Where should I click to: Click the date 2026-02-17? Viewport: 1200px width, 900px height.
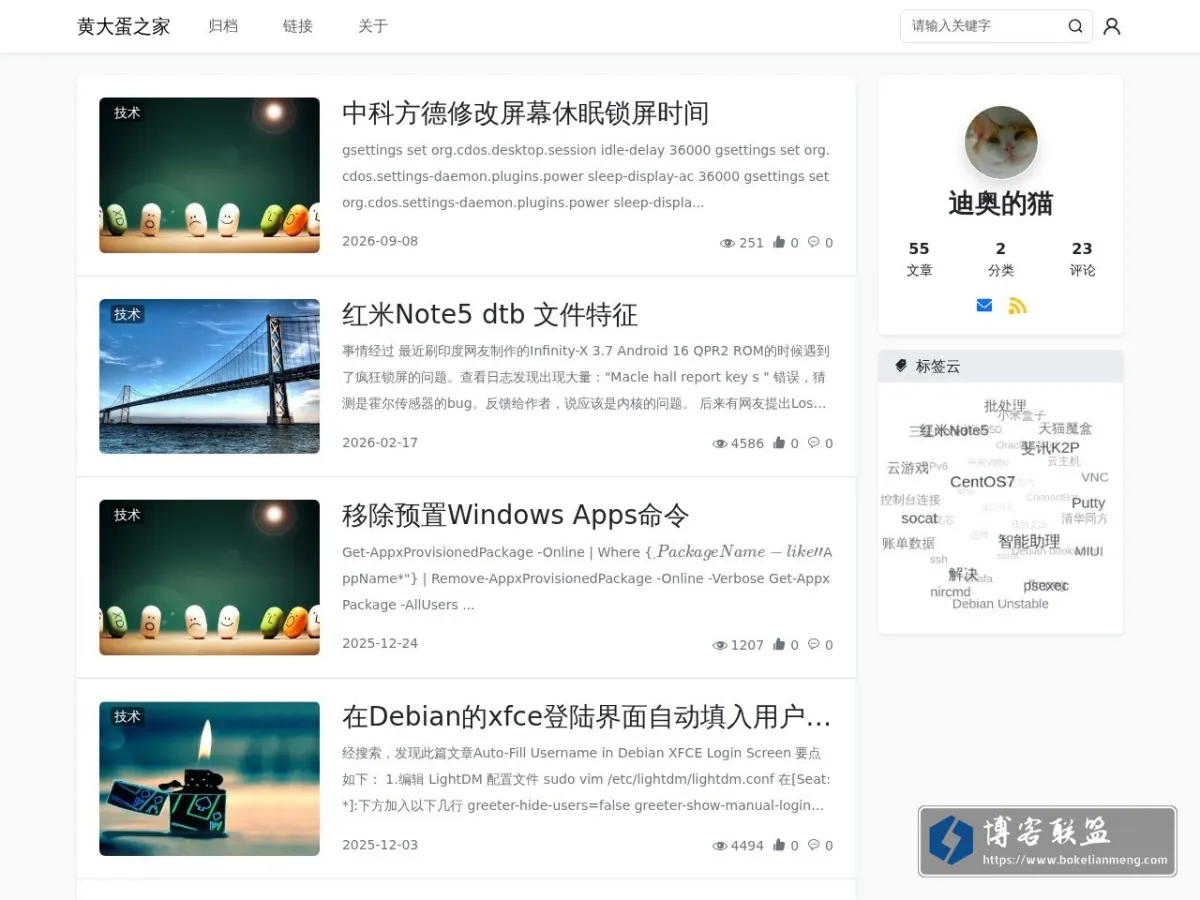point(380,443)
